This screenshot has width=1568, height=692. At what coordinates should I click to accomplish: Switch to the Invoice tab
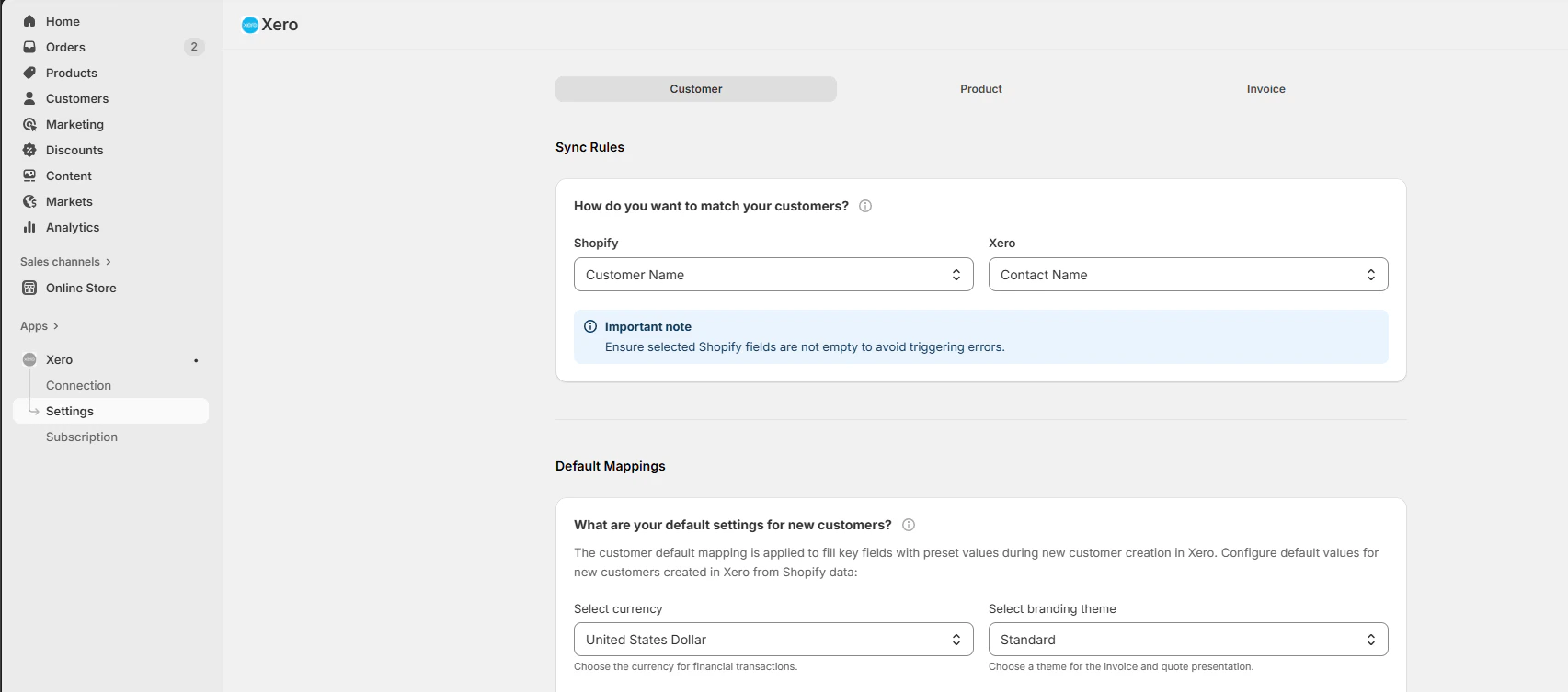[x=1266, y=89]
